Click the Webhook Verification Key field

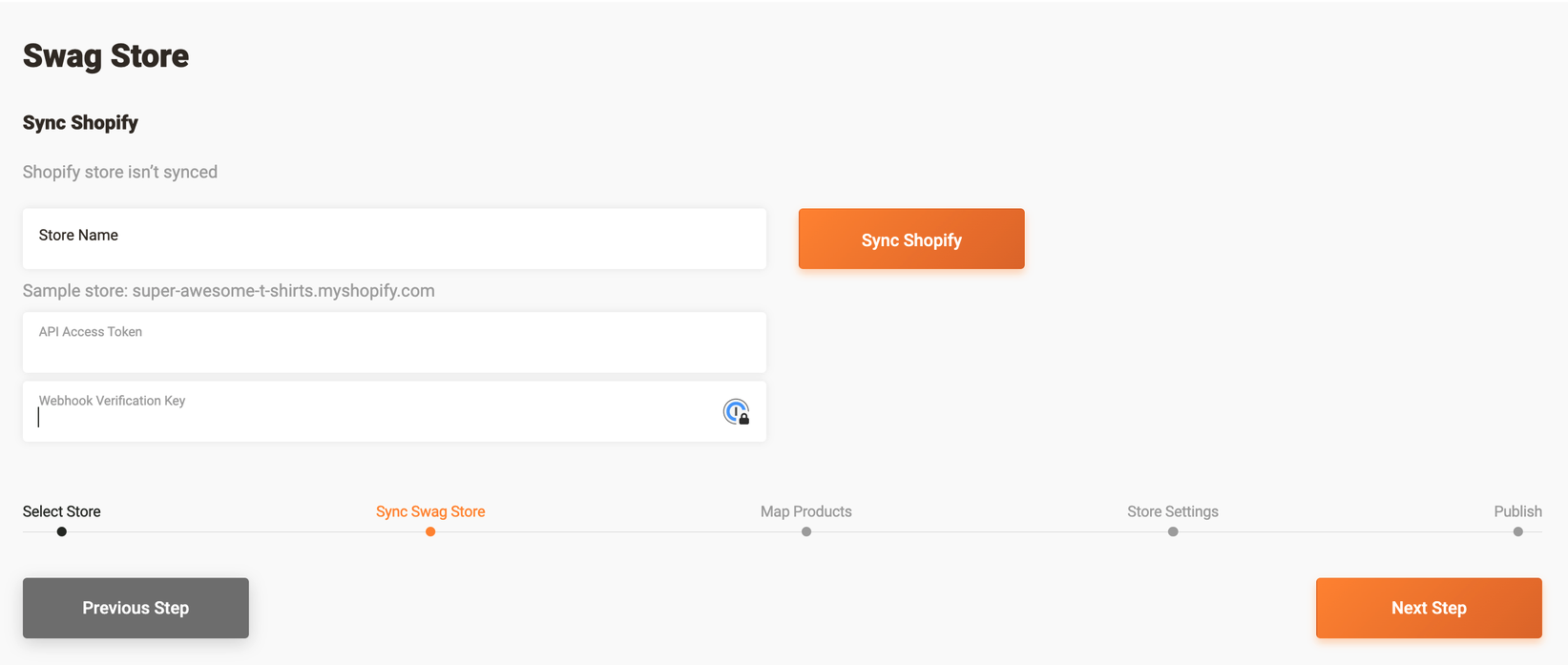point(394,411)
